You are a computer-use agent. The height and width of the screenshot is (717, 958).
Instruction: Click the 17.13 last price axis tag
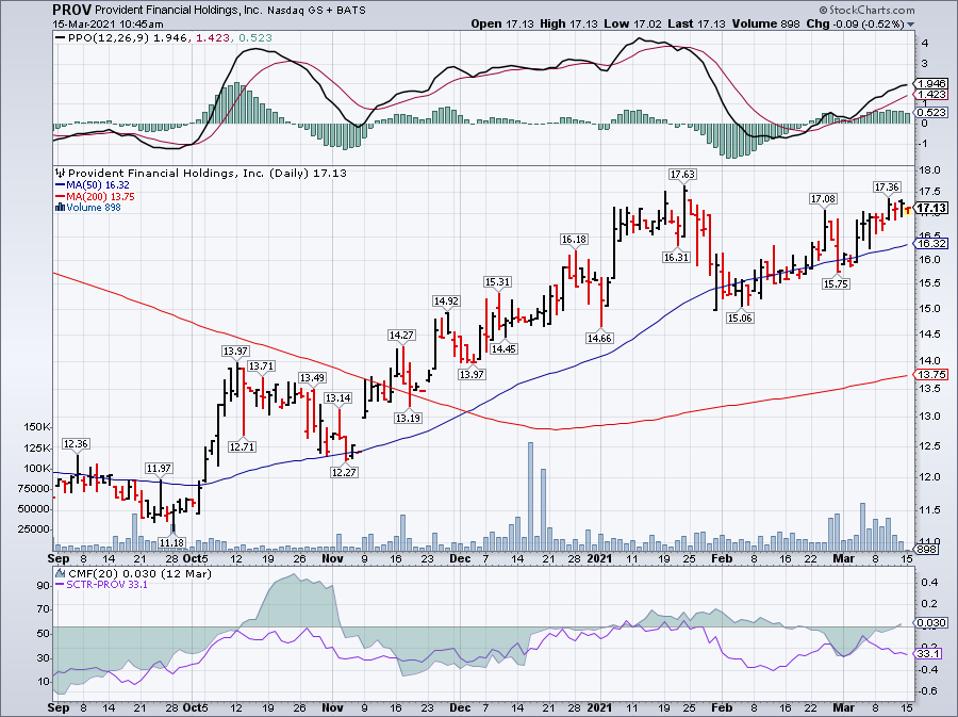932,208
